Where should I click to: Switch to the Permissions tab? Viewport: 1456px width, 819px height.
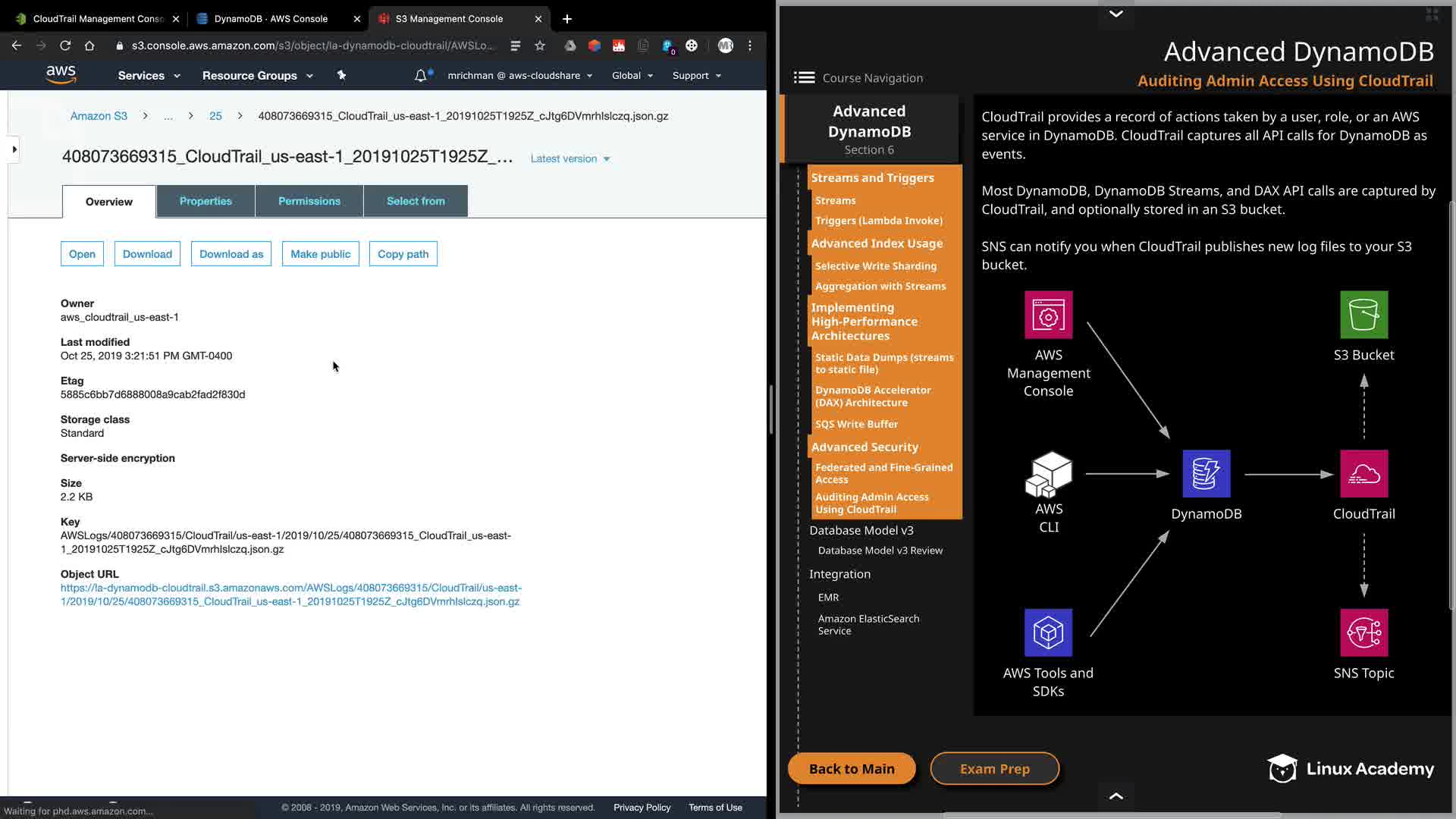pos(309,201)
